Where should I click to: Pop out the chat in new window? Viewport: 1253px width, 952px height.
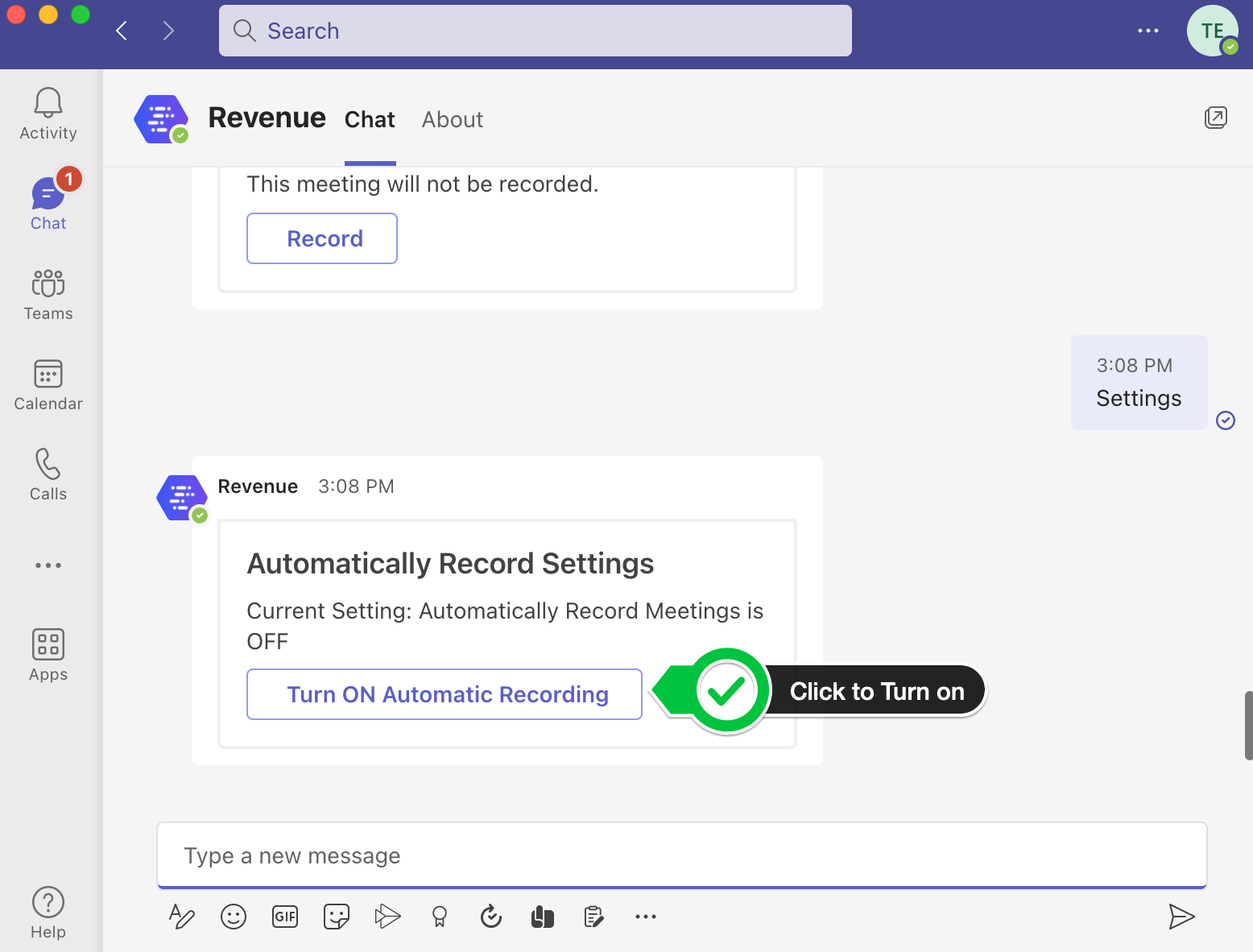1215,118
